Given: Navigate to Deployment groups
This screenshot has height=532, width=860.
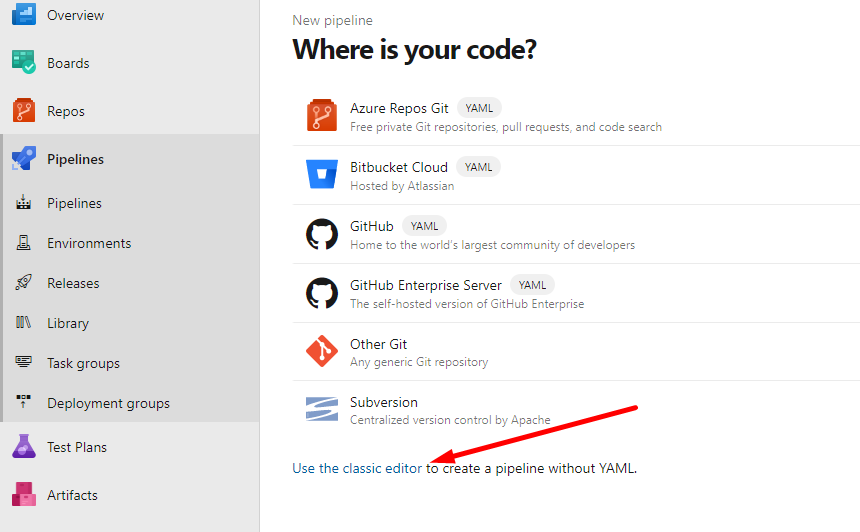Looking at the screenshot, I should click(x=108, y=403).
